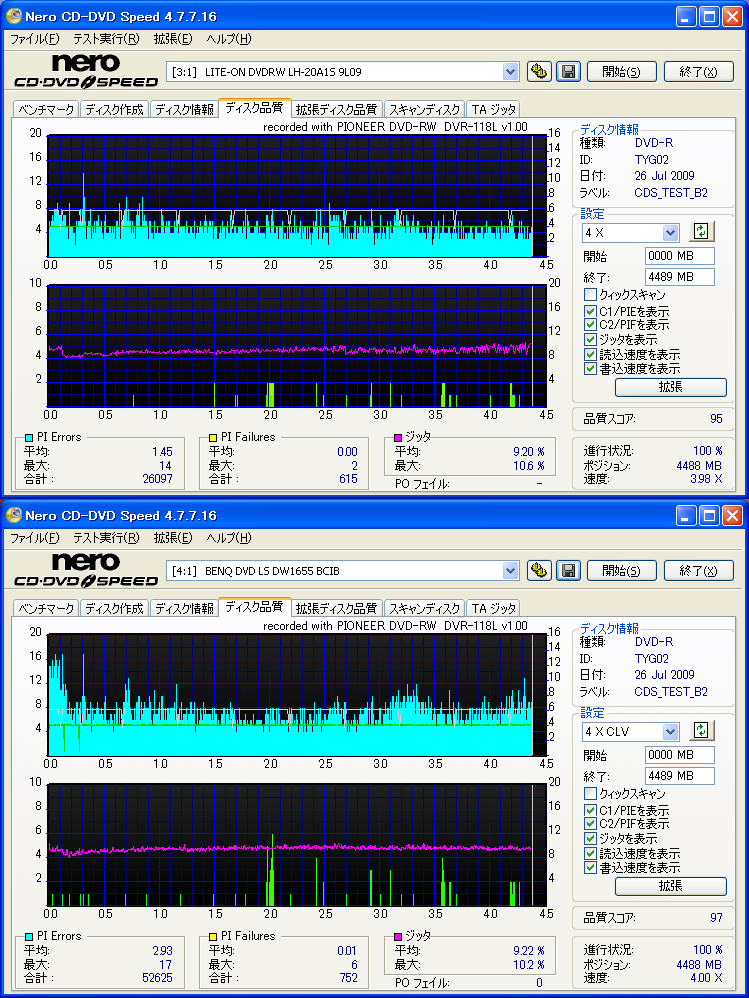Viewport: 749px width, 998px height.
Task: Click 開始 0000 MB field in top window
Action: click(680, 256)
